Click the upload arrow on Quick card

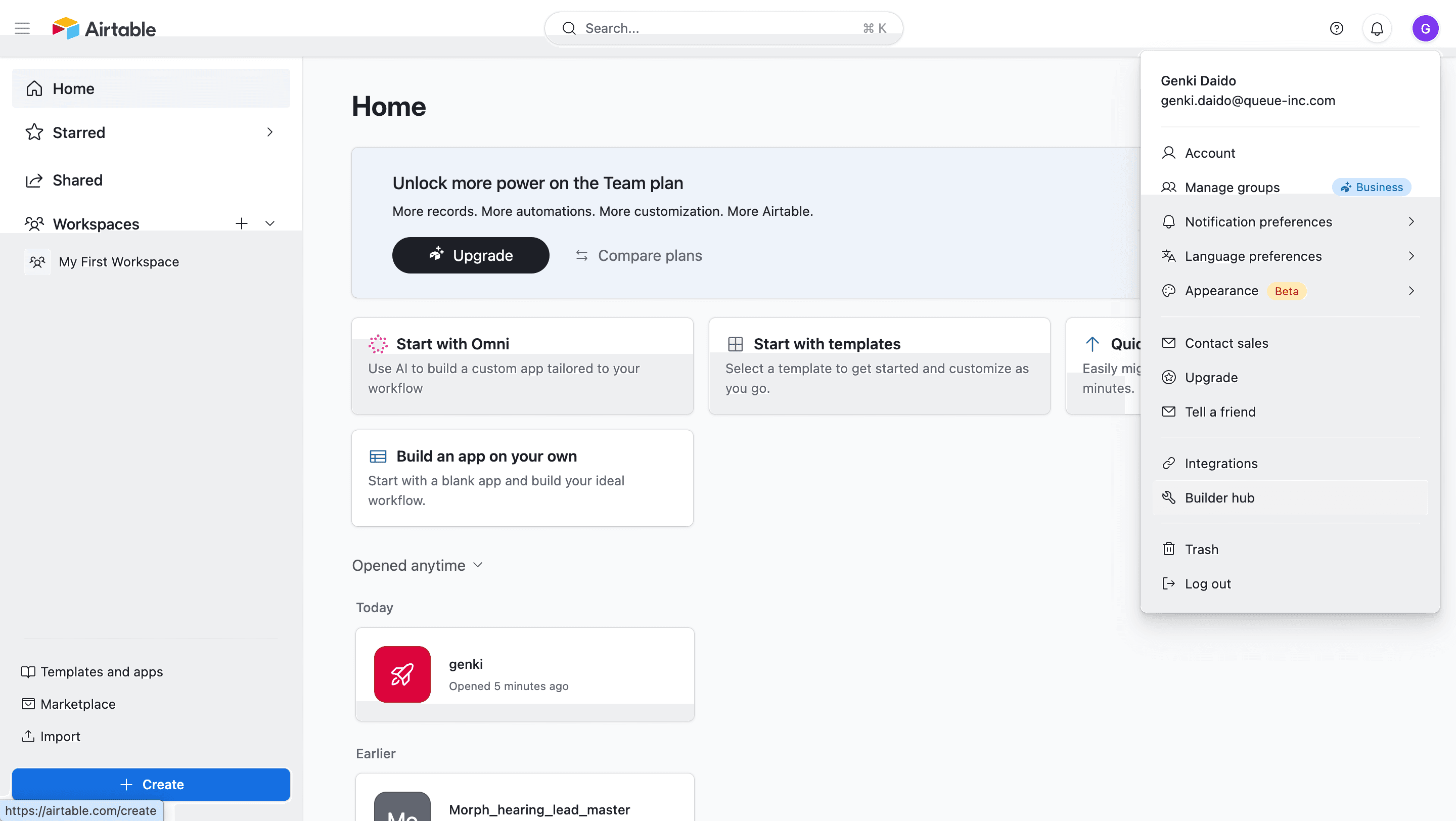(x=1092, y=344)
